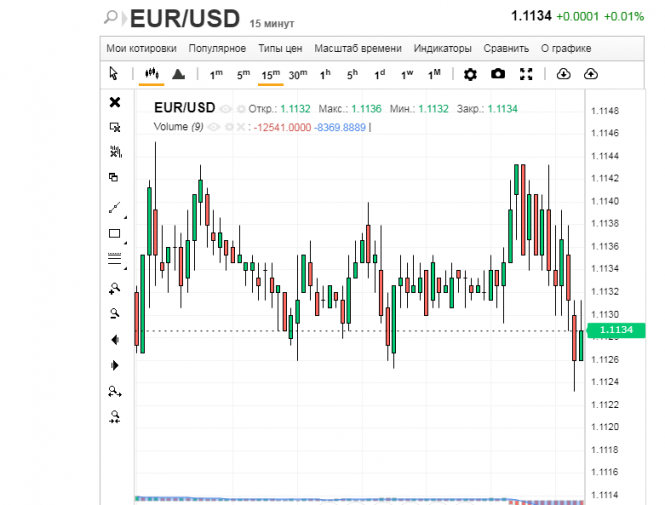The width and height of the screenshot is (665, 505).
Task: Click the cloud download icon
Action: tap(563, 74)
